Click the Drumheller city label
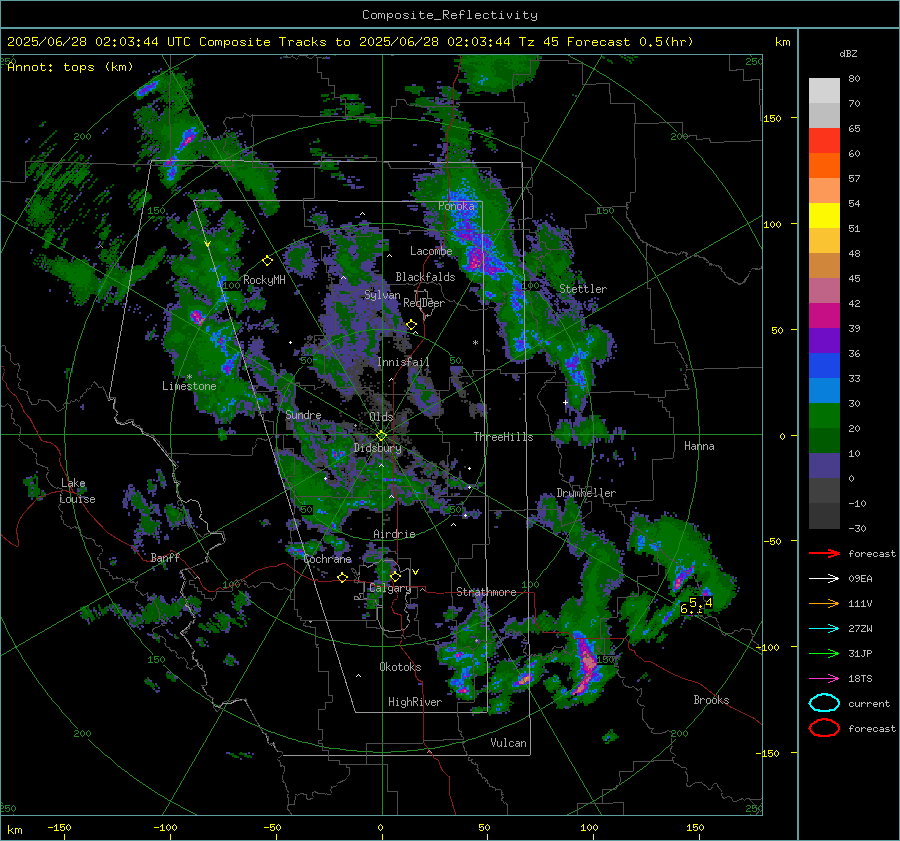 click(586, 493)
